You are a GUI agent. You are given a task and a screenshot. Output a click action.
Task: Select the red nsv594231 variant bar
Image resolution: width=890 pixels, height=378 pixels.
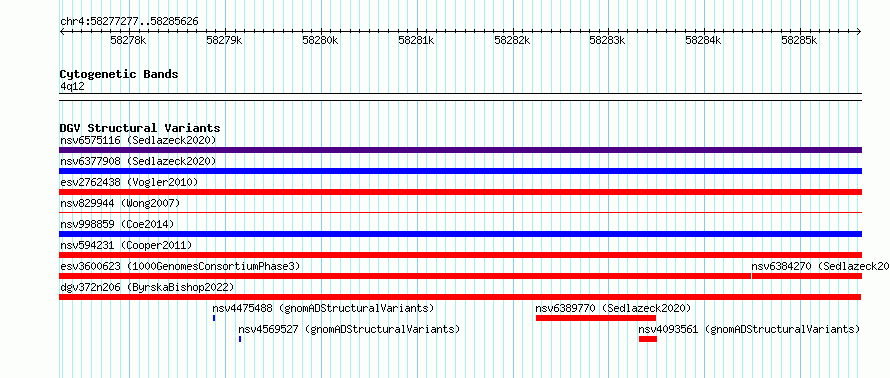click(460, 255)
